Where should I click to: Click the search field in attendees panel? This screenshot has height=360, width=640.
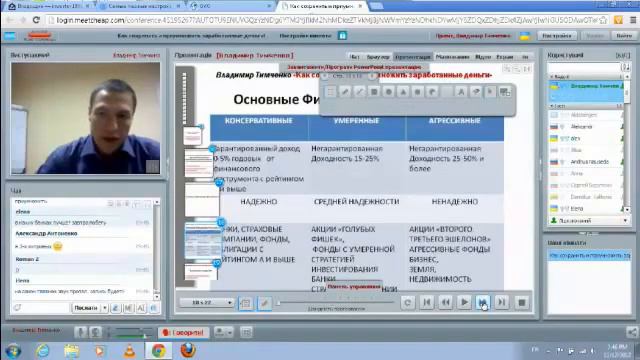(x=584, y=67)
